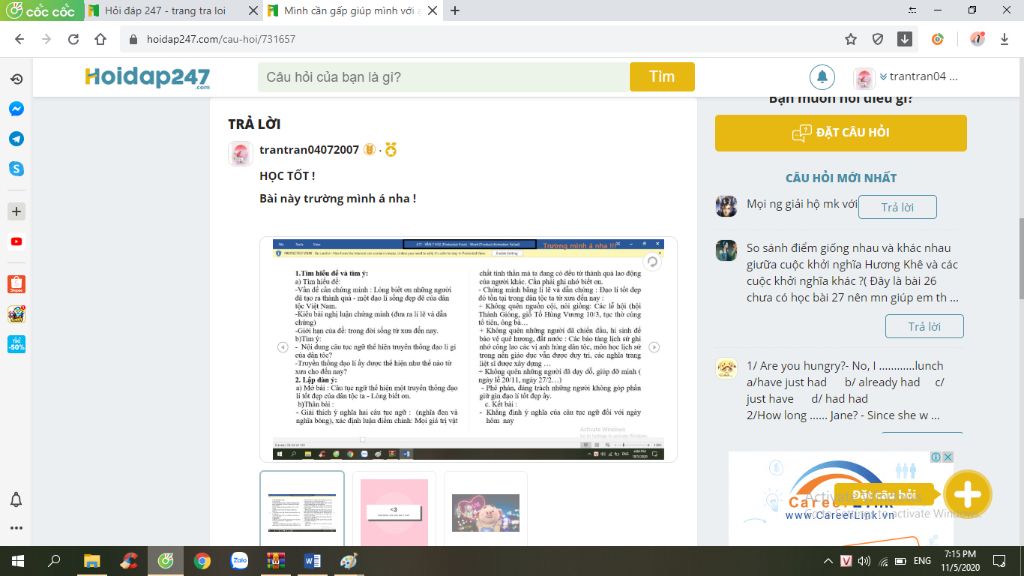Open the "Are you hungry?" question
The width and height of the screenshot is (1024, 576).
point(845,391)
